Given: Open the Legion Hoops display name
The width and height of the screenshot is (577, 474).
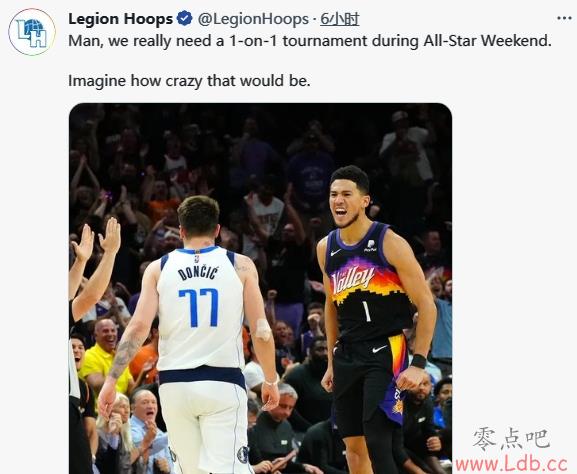Looking at the screenshot, I should (x=120, y=19).
